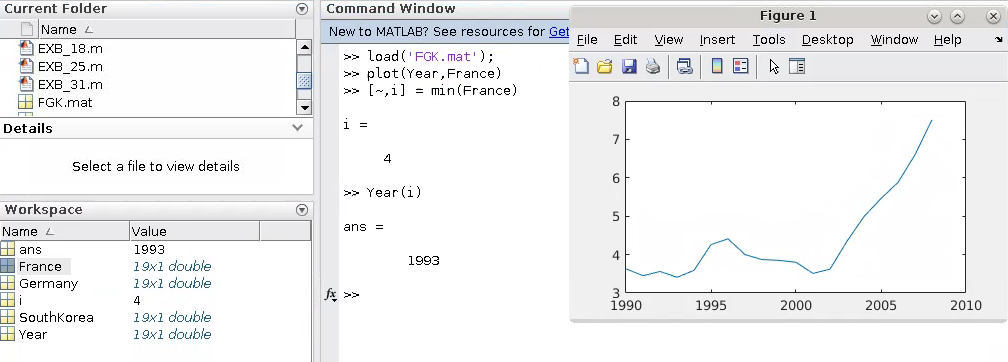Open File menu in Figure 1
1008x362 pixels.
tap(587, 40)
